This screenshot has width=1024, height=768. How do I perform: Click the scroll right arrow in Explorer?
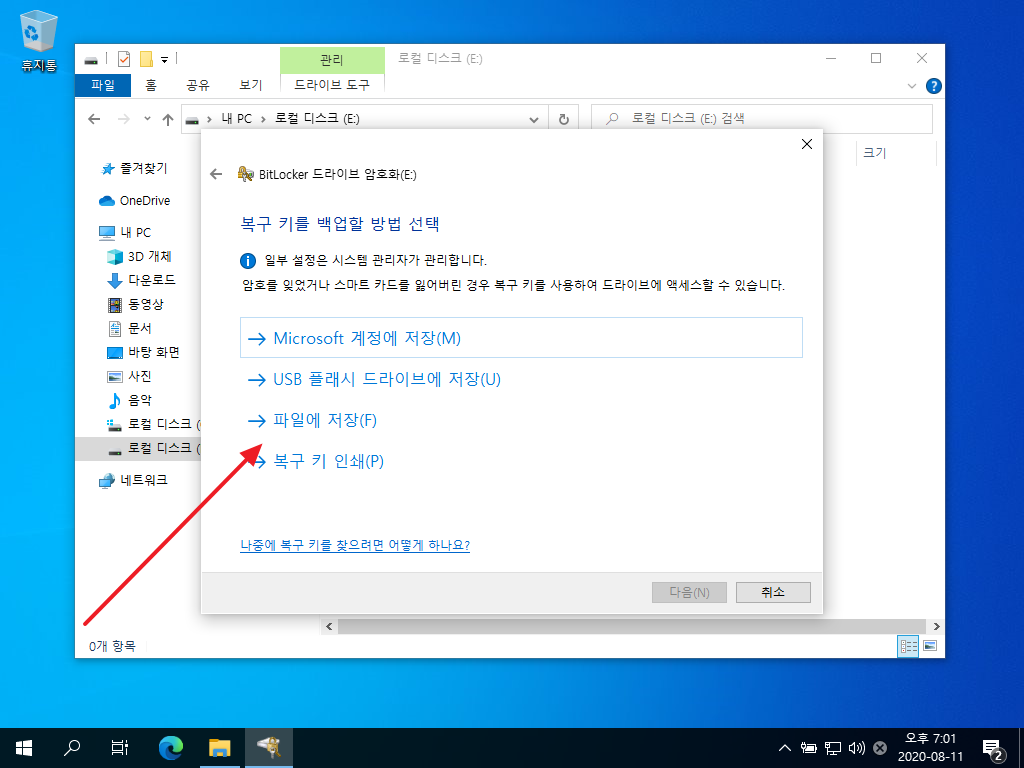(936, 626)
